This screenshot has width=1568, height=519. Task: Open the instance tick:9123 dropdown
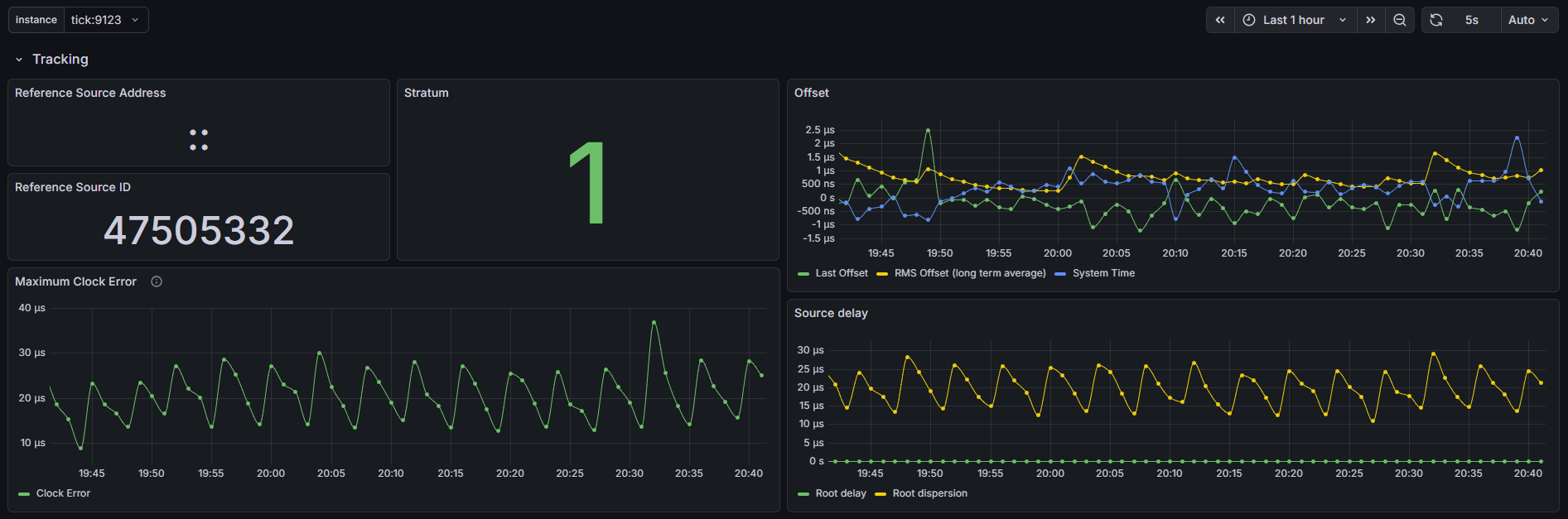pyautogui.click(x=106, y=20)
